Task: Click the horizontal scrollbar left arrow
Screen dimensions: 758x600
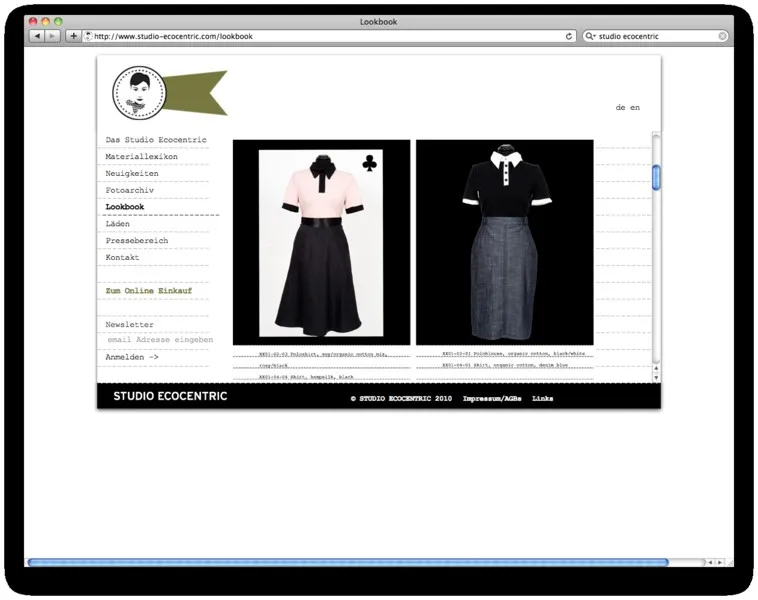Action: coord(710,562)
